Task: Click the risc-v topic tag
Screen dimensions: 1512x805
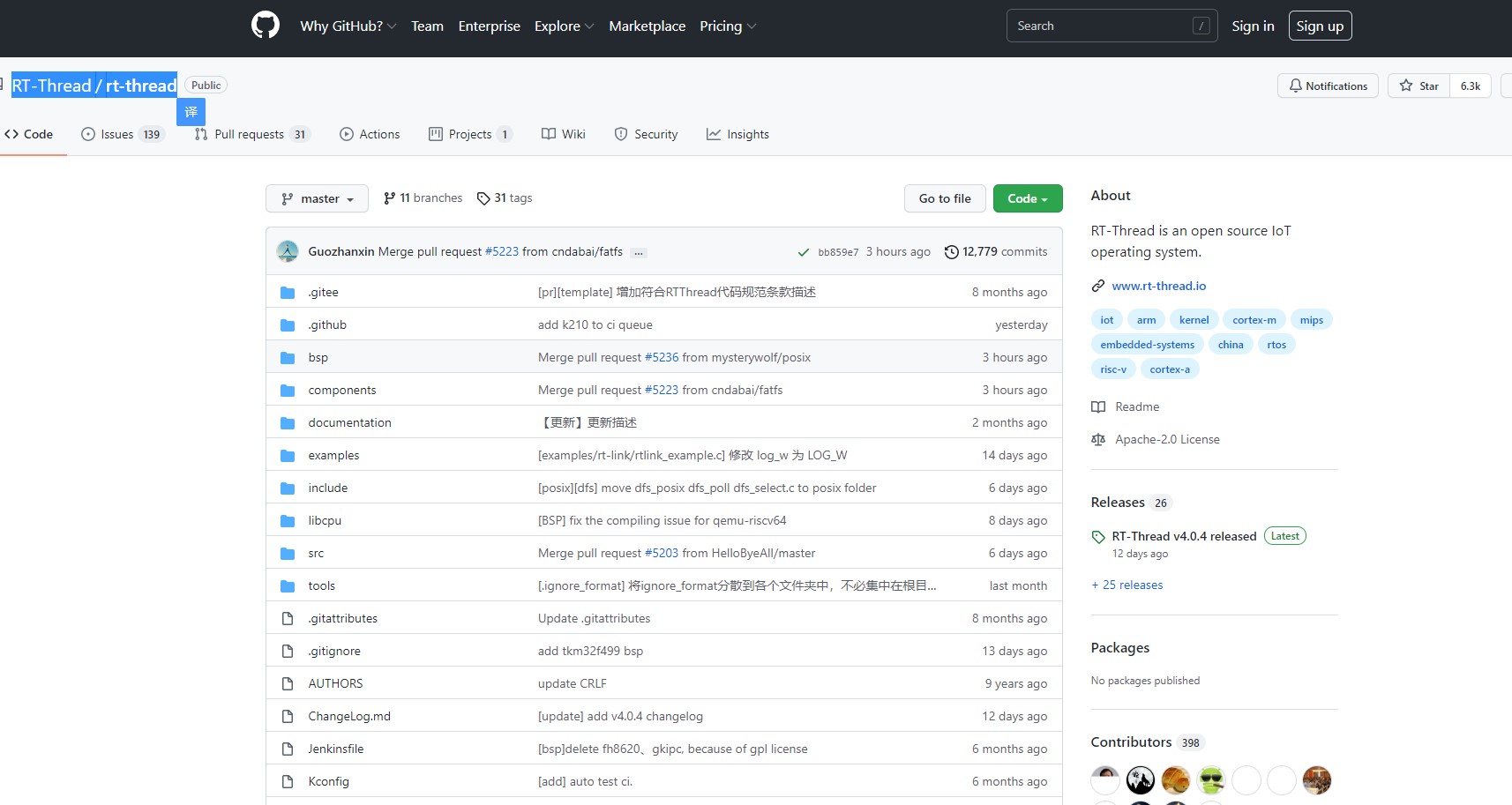Action: [x=1112, y=369]
